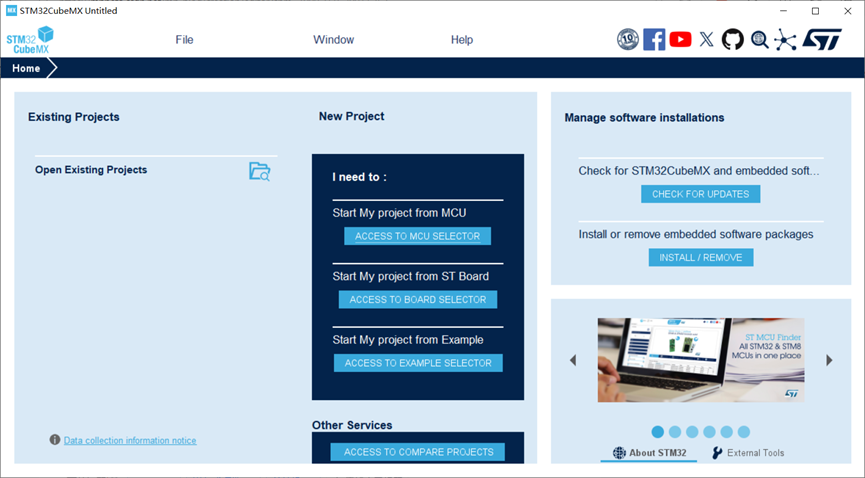Screen dimensions: 865x478
Task: Open the Window menu
Action: (x=333, y=40)
